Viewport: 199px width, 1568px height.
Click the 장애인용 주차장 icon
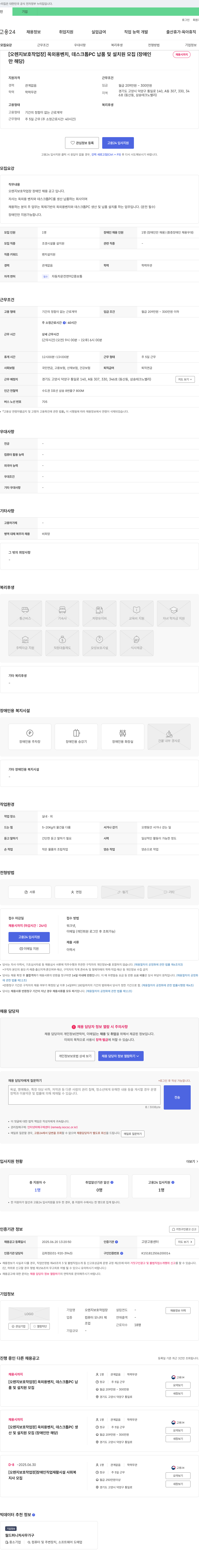pyautogui.click(x=30, y=737)
